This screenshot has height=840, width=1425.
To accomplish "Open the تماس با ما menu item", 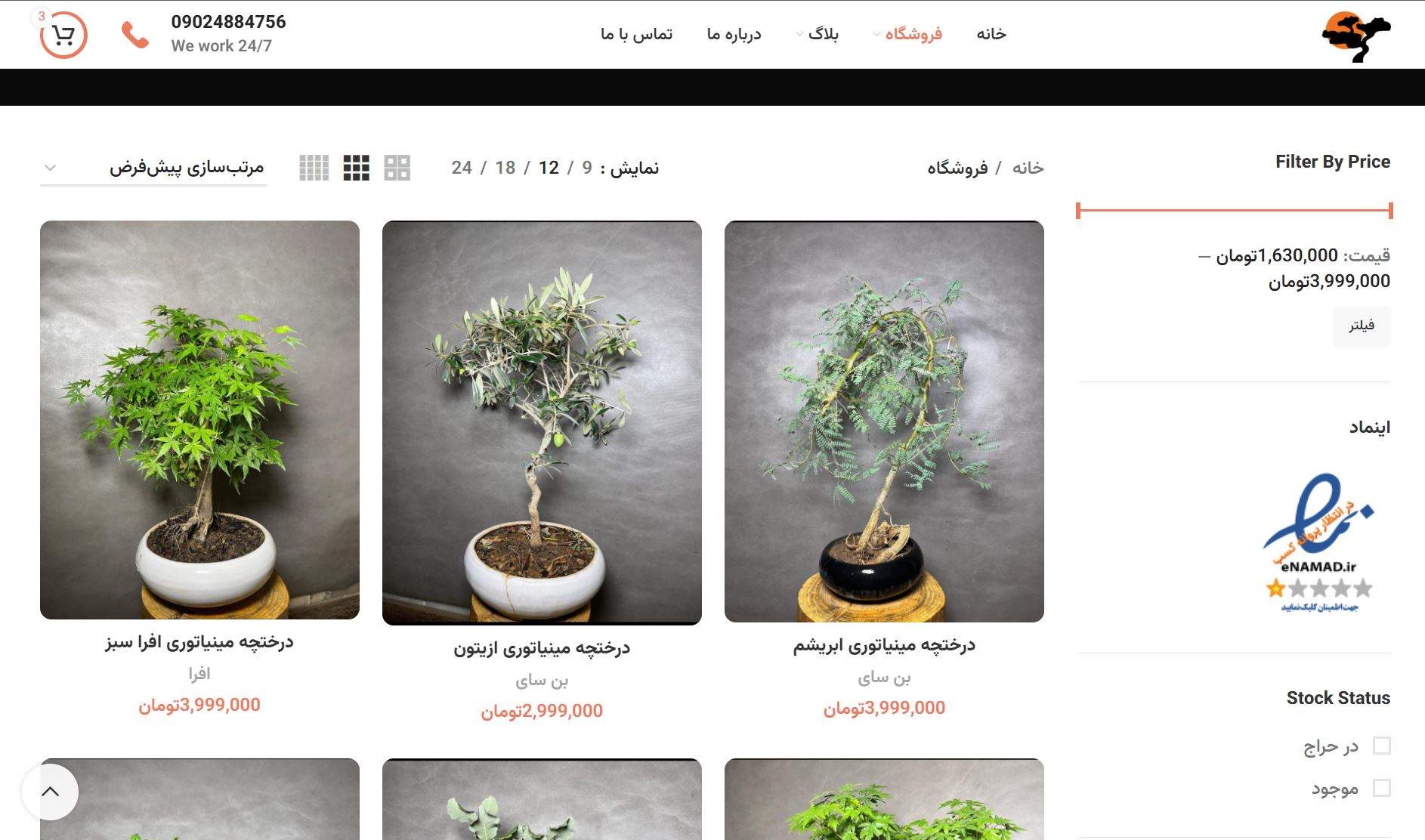I will point(636,34).
